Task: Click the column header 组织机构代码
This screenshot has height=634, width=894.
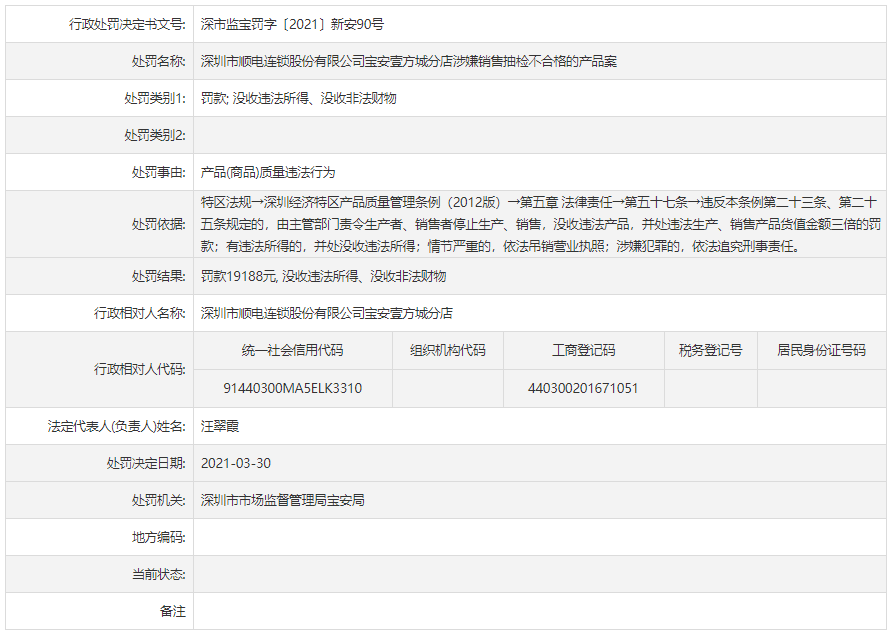Action: (x=448, y=351)
